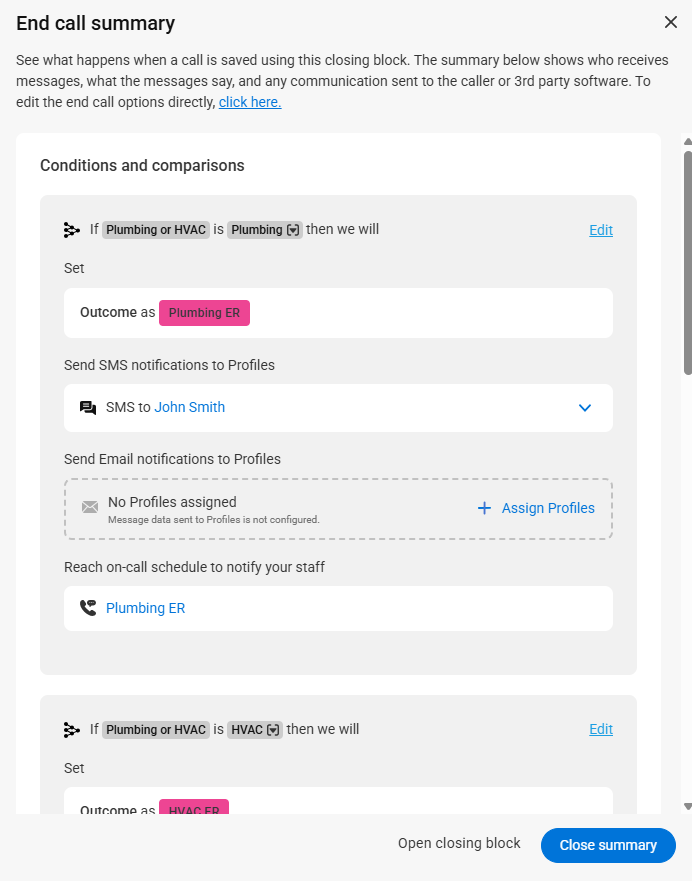Edit the Plumbing condition
Viewport: 692px width, 881px height.
(x=601, y=230)
